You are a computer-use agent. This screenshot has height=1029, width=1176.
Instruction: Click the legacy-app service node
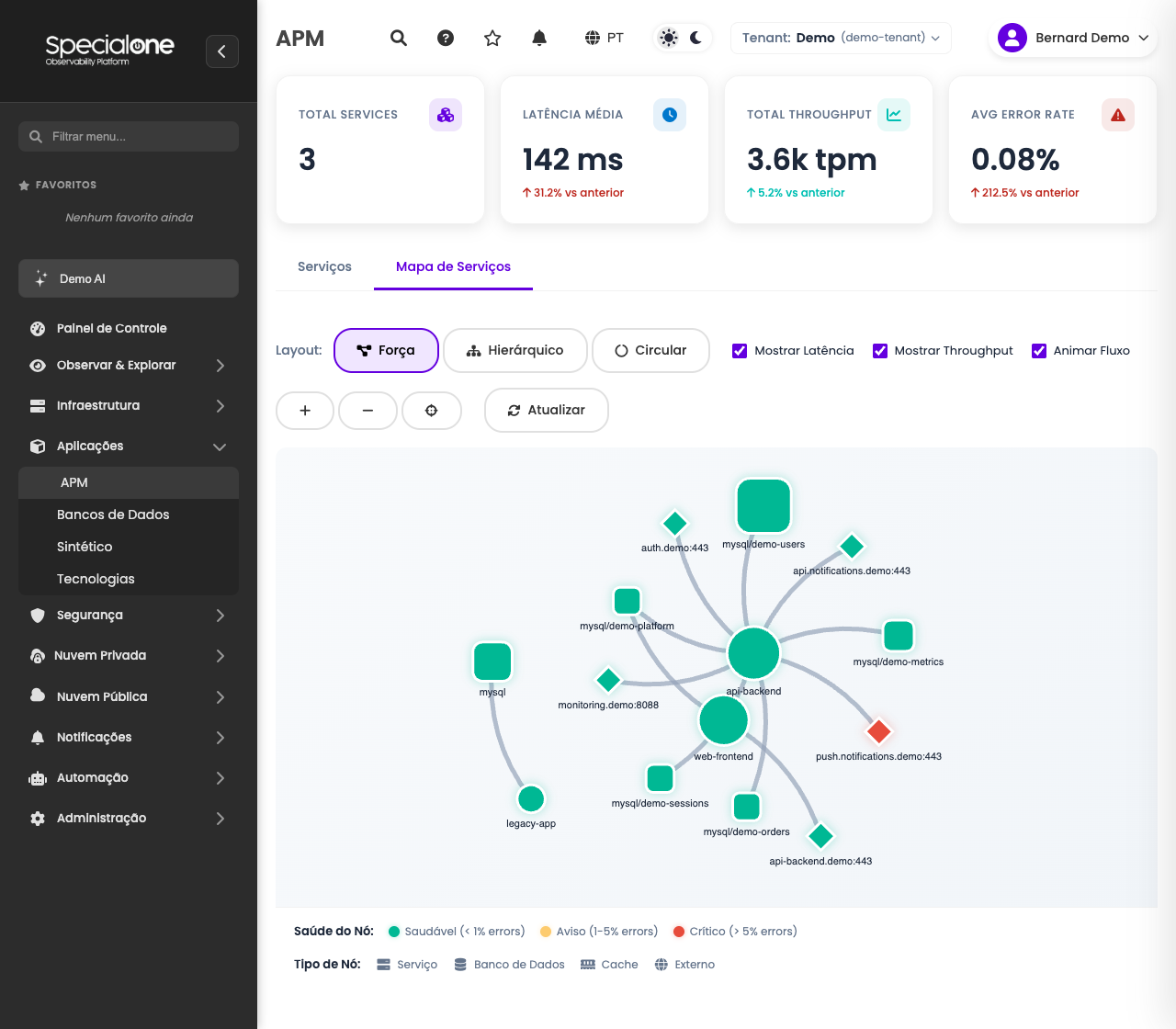pos(531,798)
